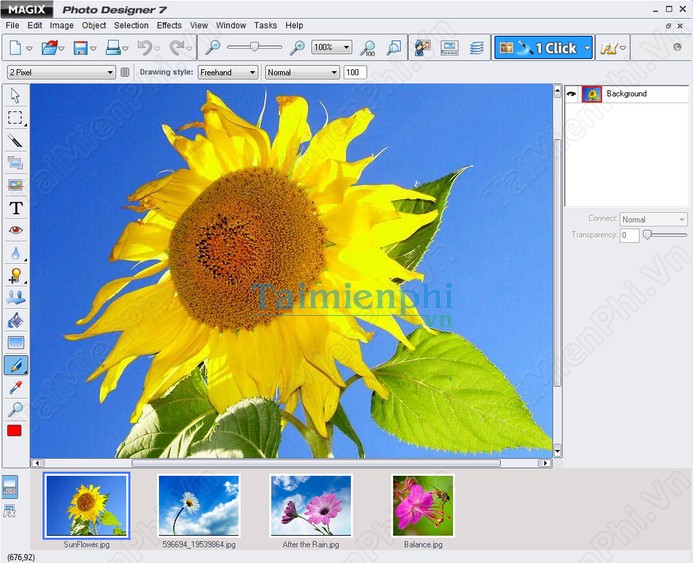
Task: Open the Tasks menu
Action: click(265, 25)
